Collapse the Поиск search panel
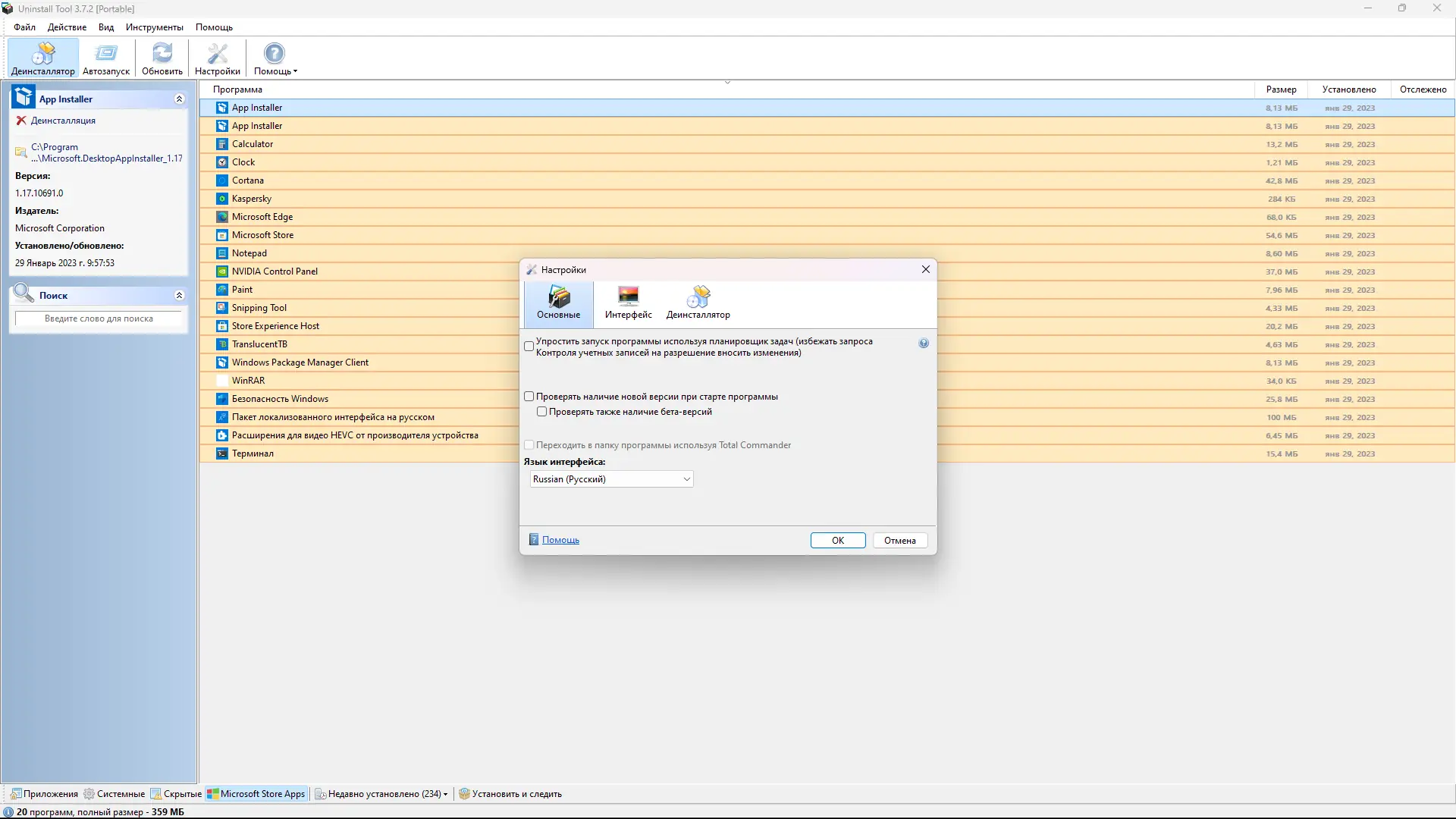Screen dimensions: 1456x819 (x=179, y=296)
